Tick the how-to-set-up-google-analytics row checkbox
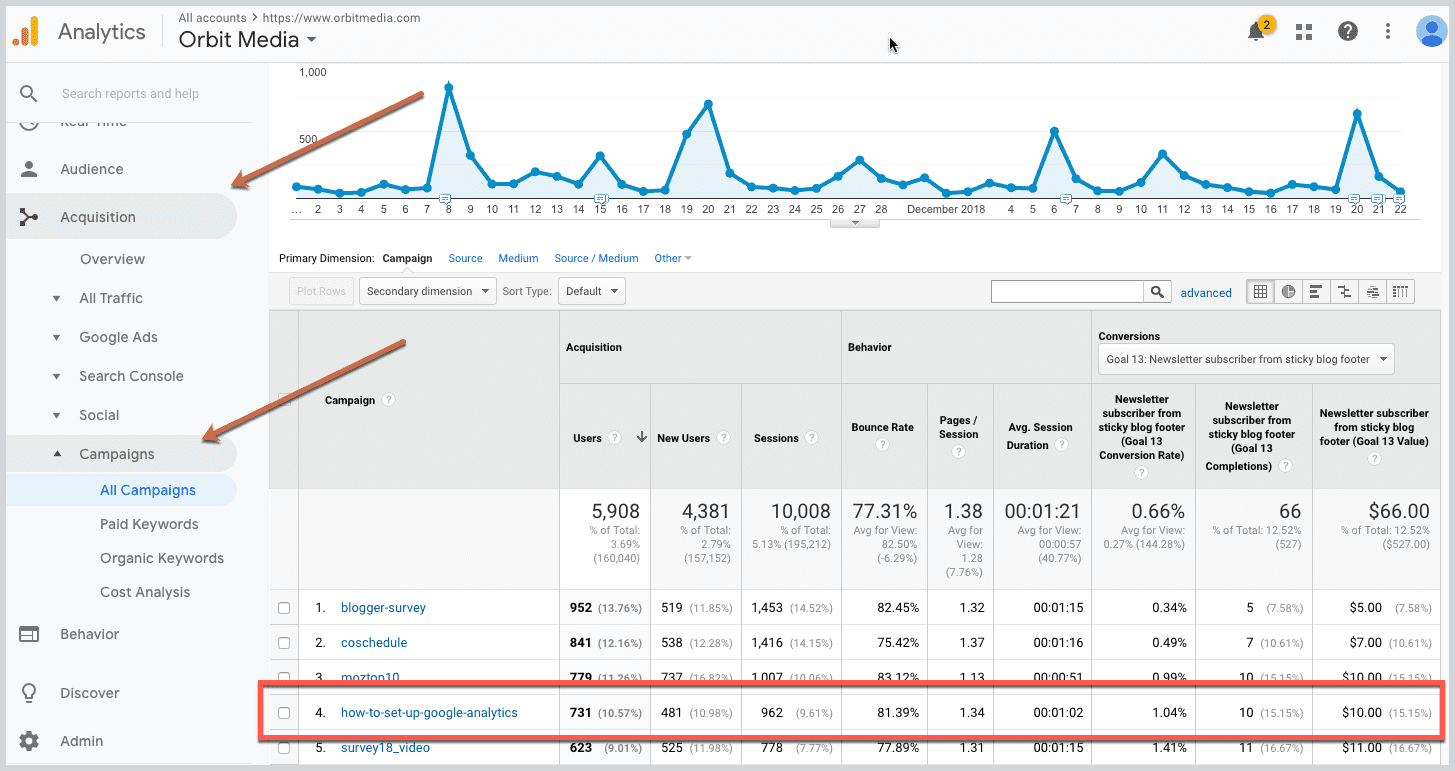 [x=284, y=713]
